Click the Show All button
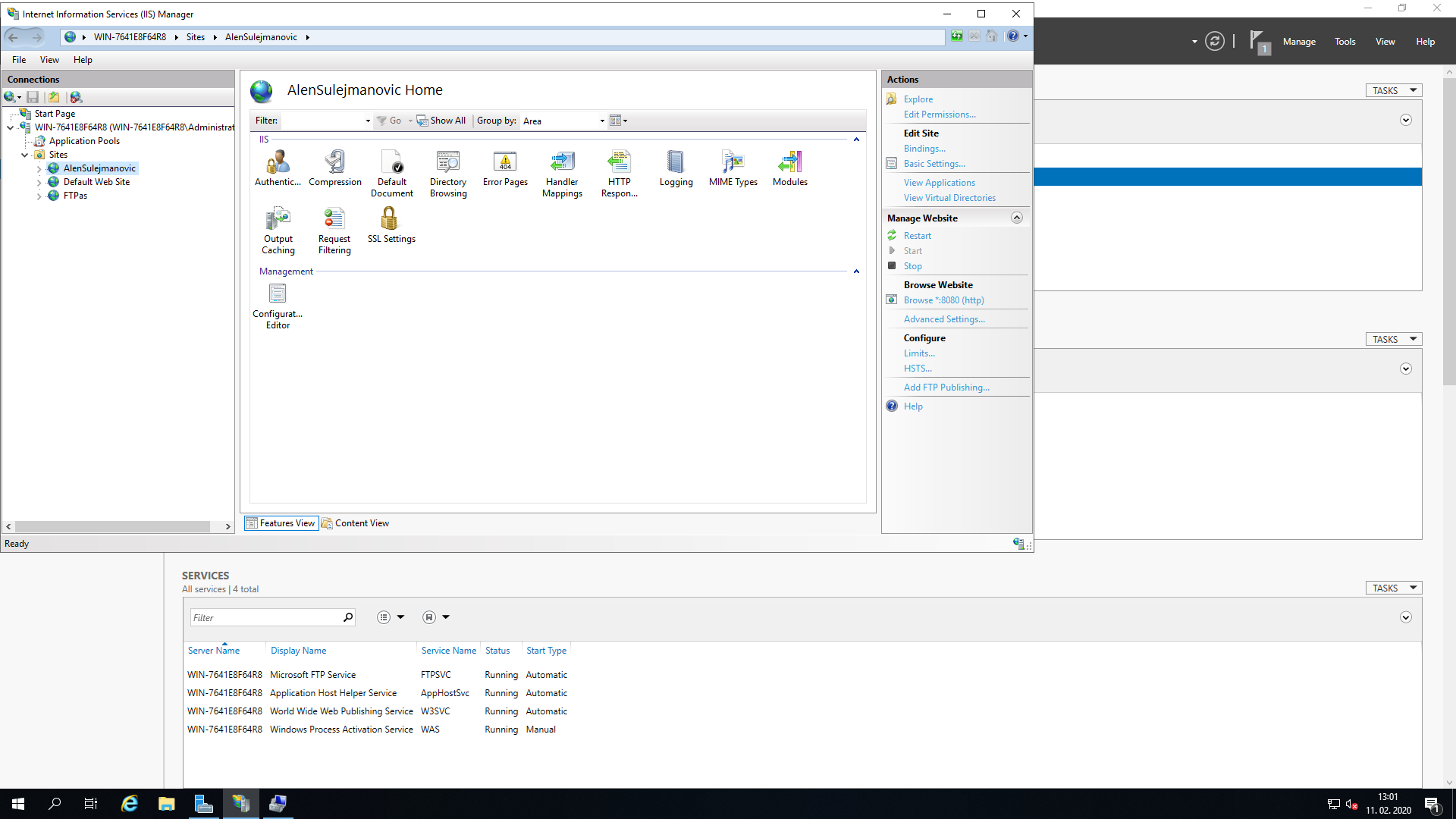The width and height of the screenshot is (1456, 819). click(x=441, y=121)
